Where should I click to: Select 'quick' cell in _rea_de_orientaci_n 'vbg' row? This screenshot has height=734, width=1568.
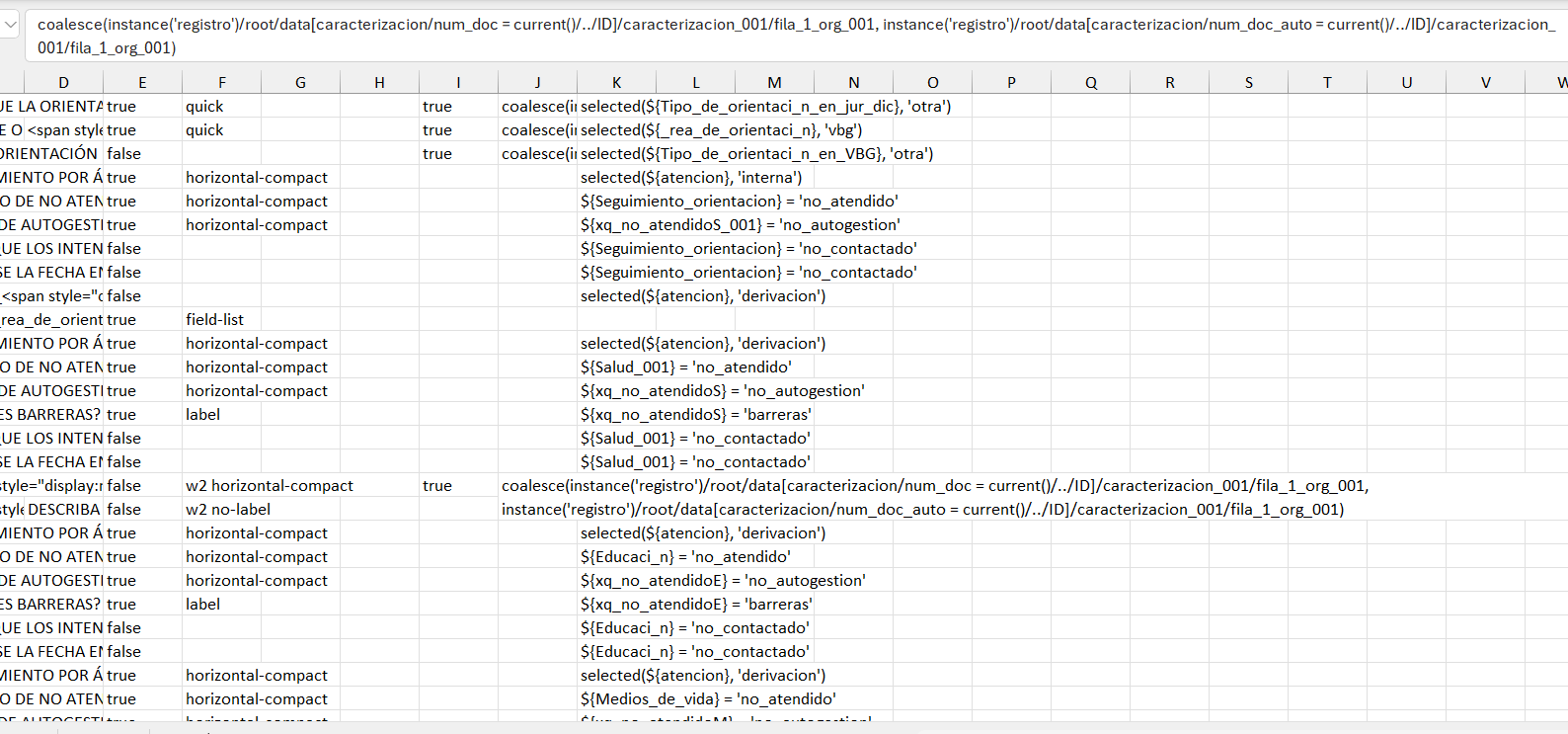tap(221, 129)
